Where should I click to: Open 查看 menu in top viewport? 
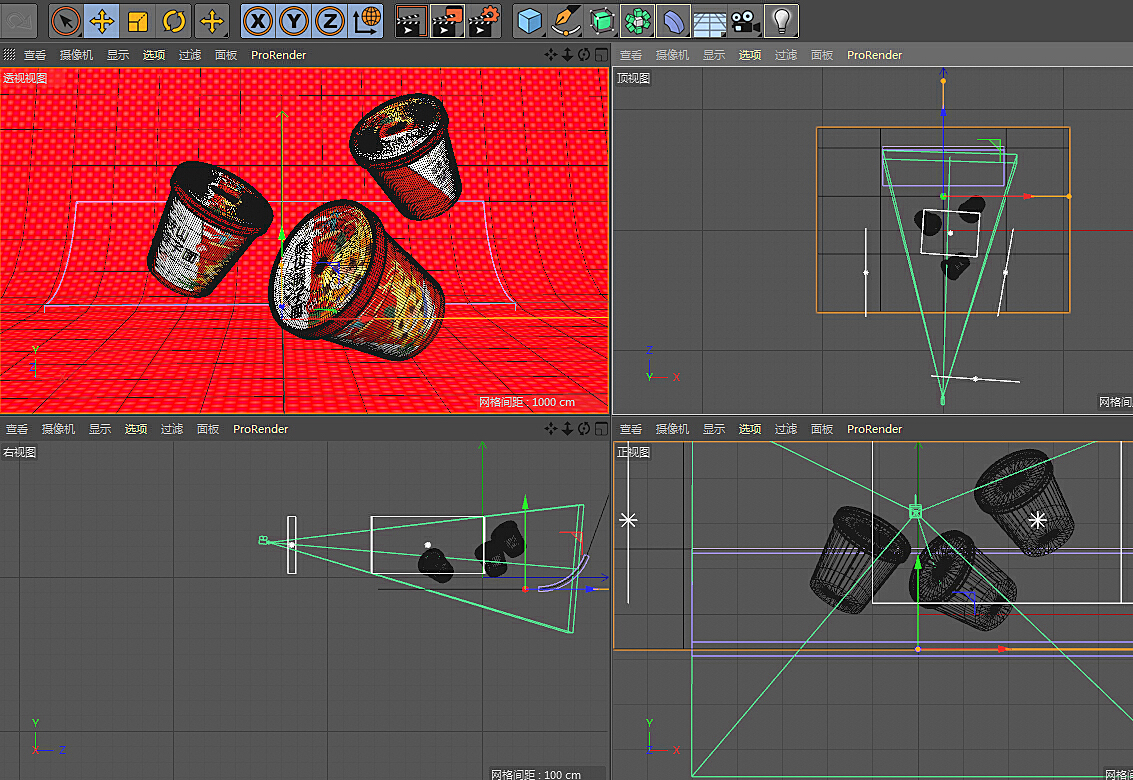point(631,55)
